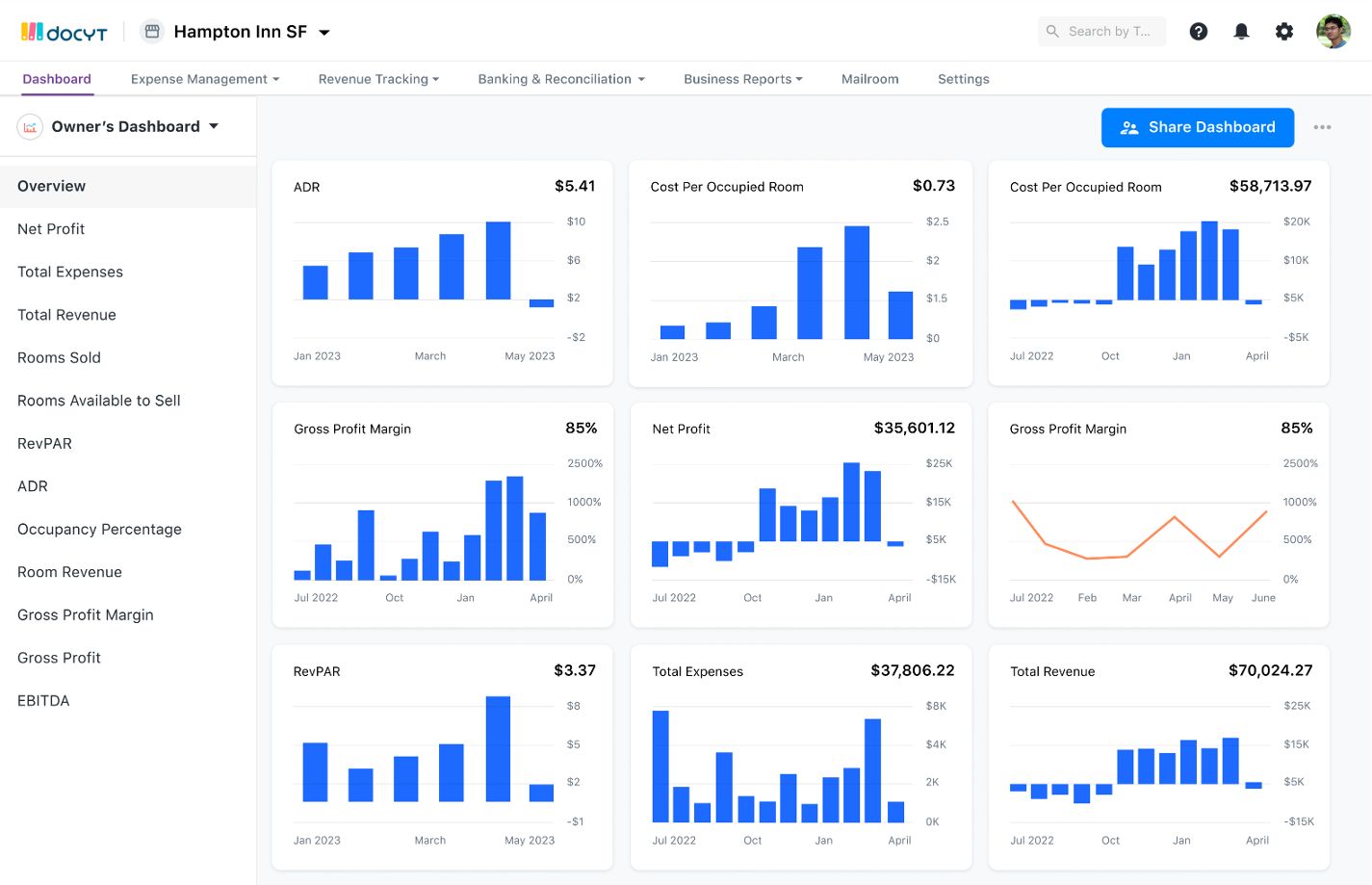Expand the Hampton Inn SF business dropdown

pos(324,33)
